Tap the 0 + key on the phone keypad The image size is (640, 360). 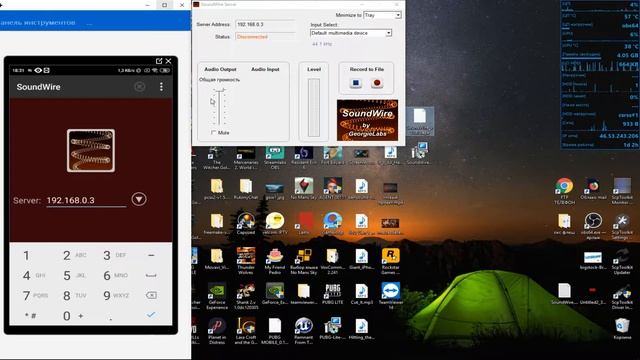tap(73, 316)
